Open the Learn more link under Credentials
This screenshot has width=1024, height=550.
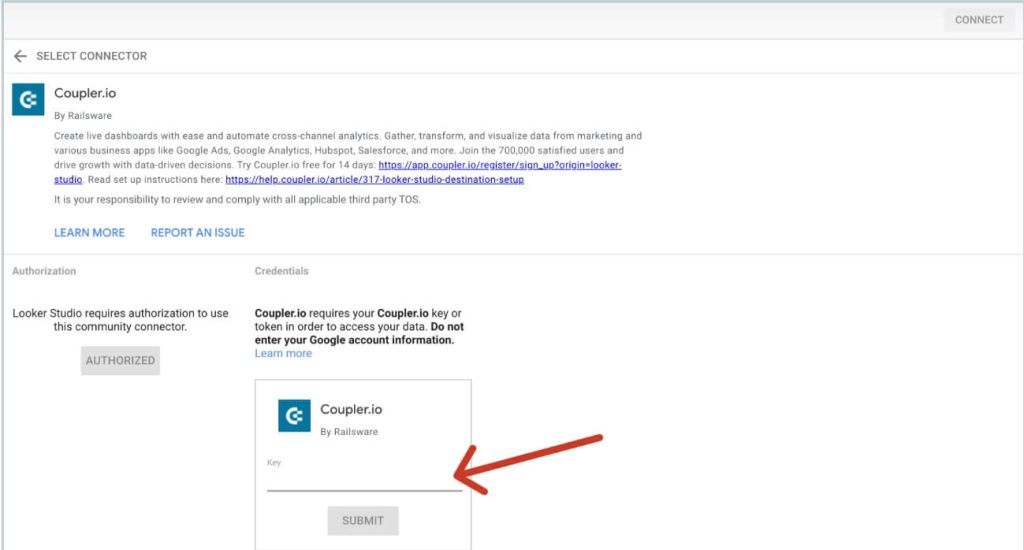pyautogui.click(x=283, y=353)
